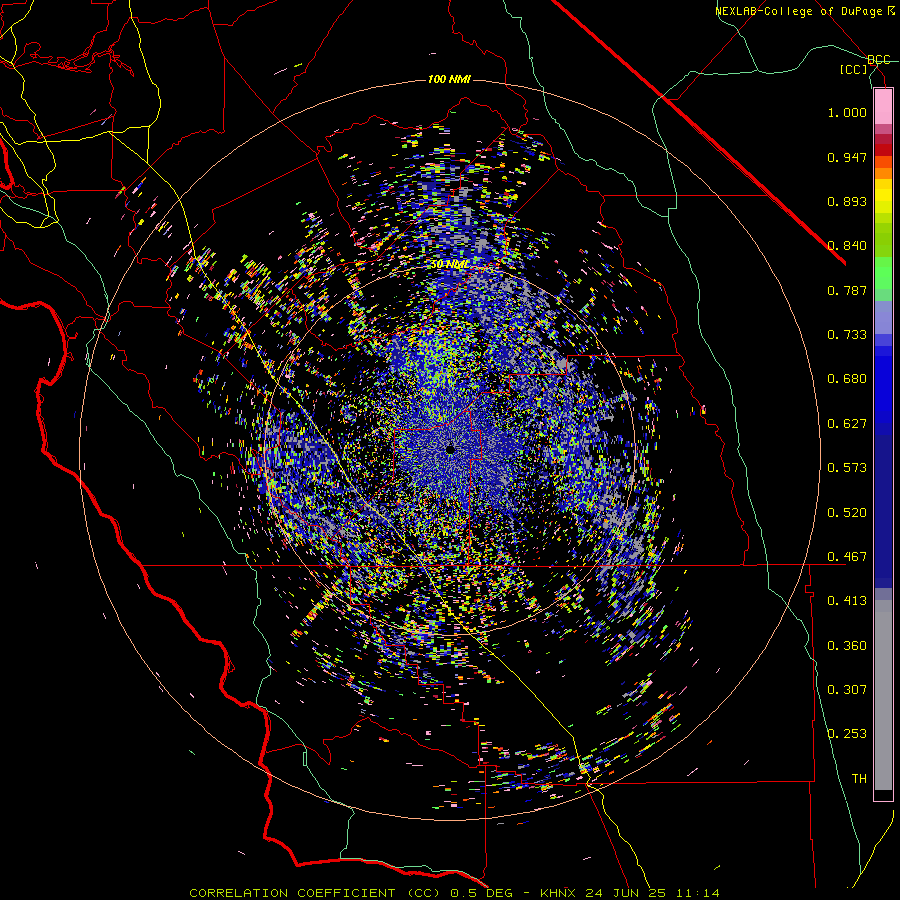Screen dimensions: 900x900
Task: Select the 0.467 value on the scale
Action: [847, 557]
